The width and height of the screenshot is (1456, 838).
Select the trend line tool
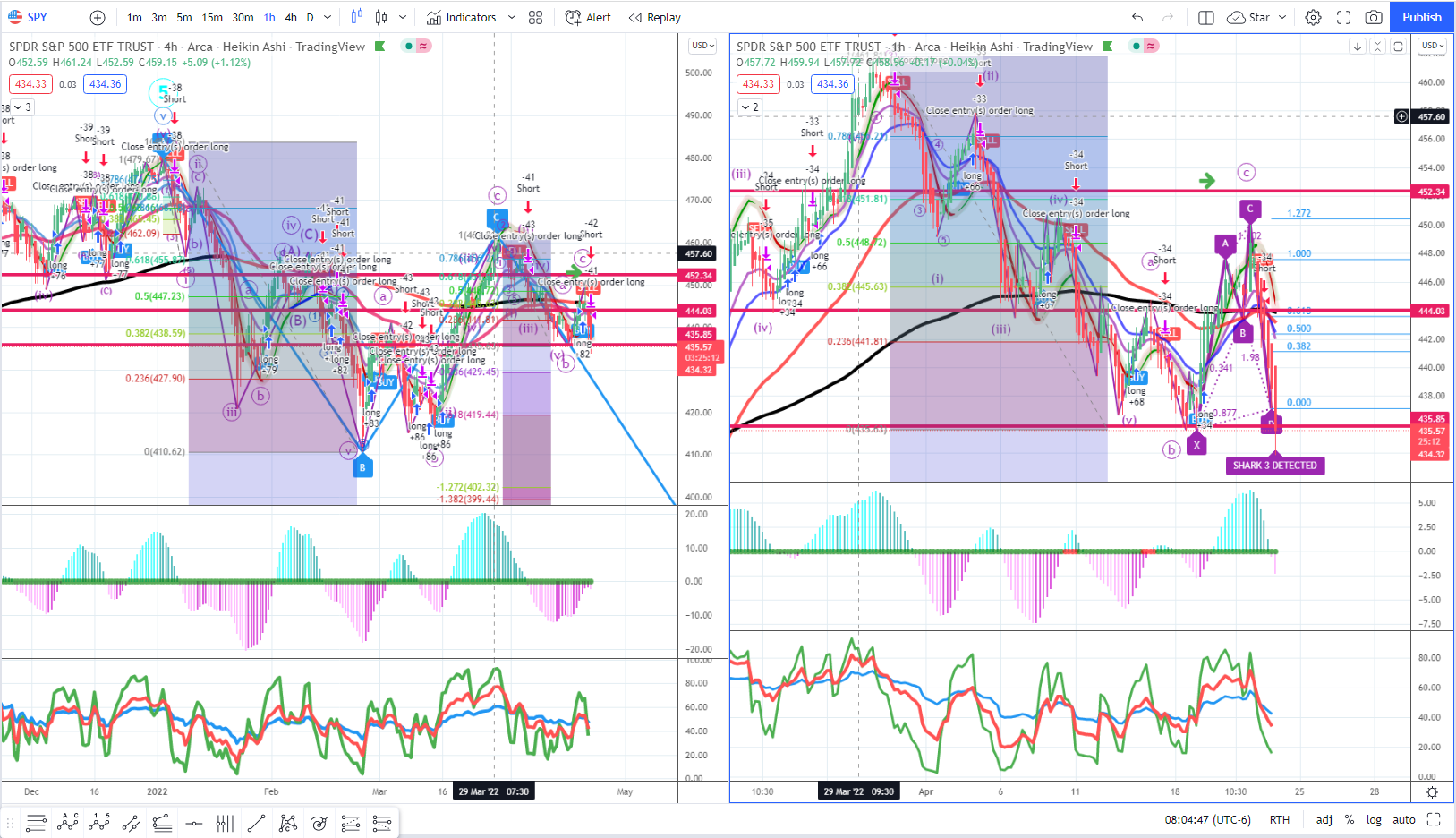[x=256, y=822]
